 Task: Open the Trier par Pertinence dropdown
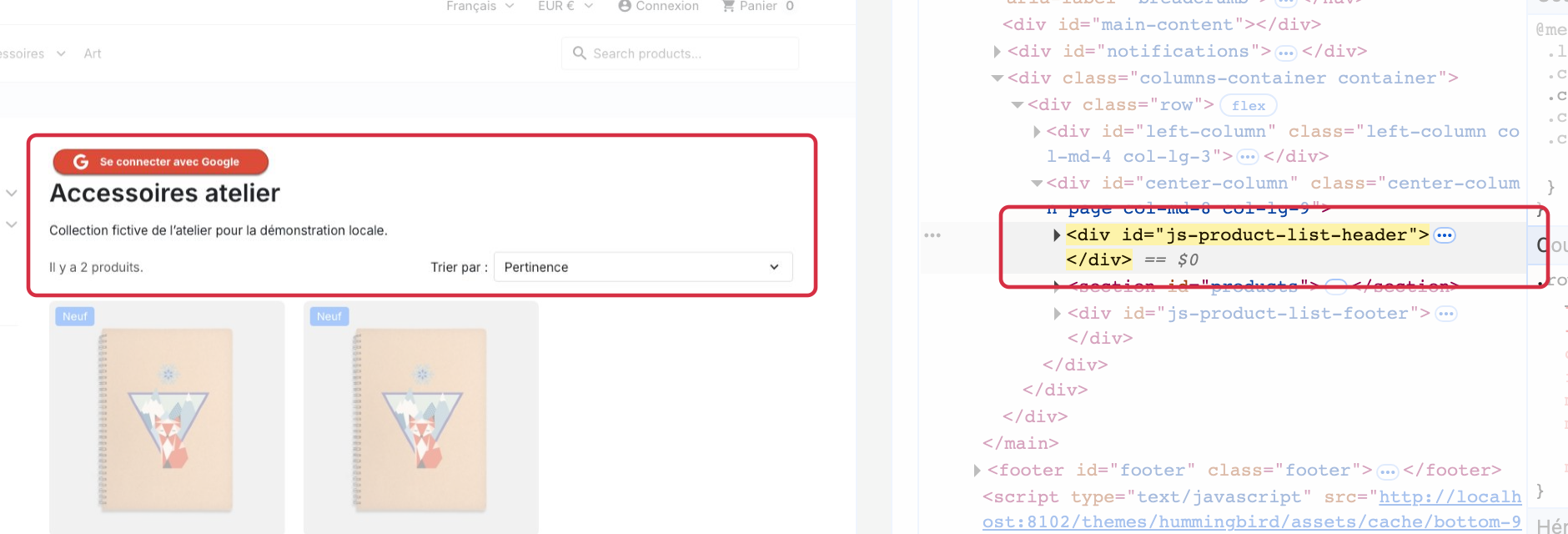point(643,267)
